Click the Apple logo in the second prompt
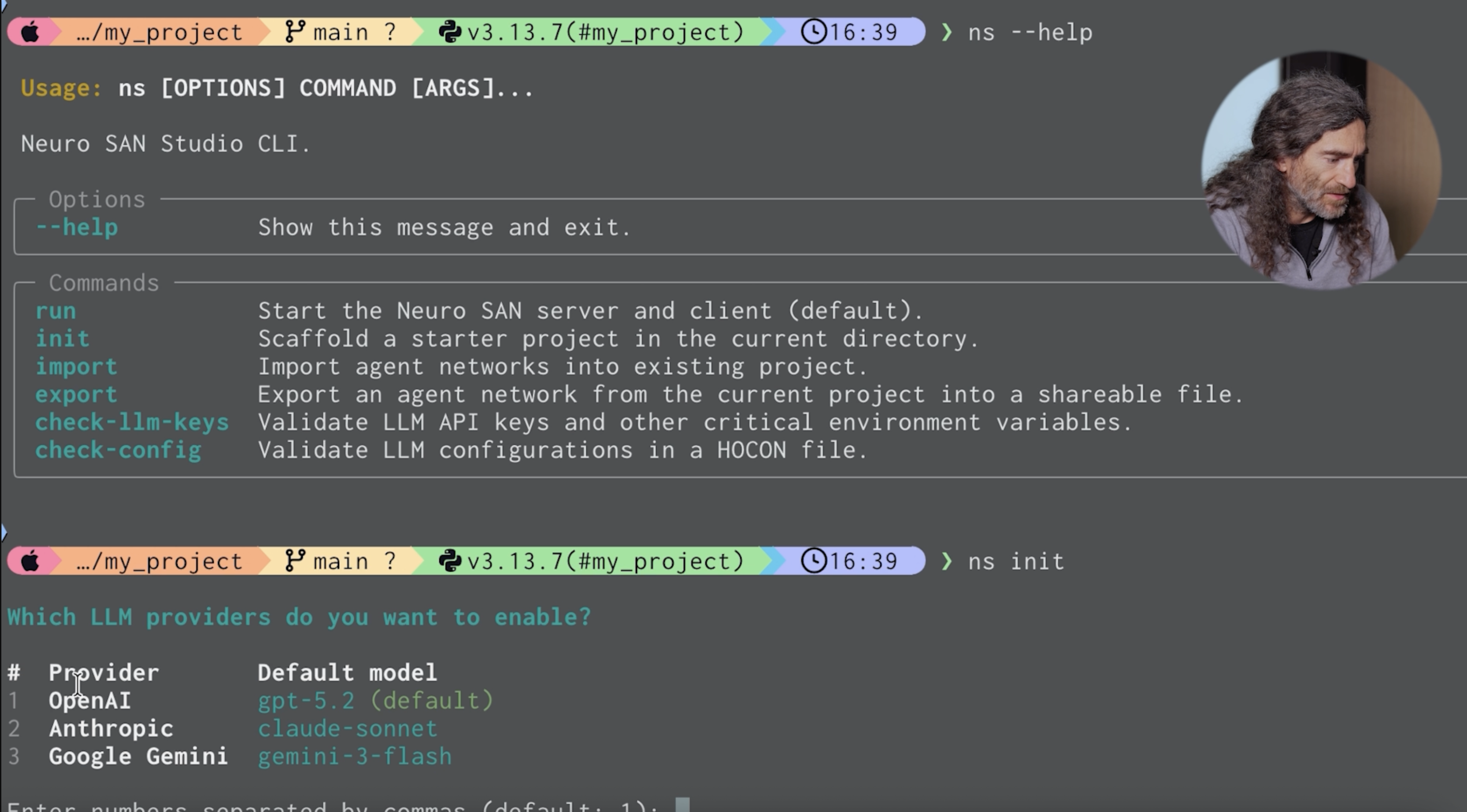 [30, 561]
